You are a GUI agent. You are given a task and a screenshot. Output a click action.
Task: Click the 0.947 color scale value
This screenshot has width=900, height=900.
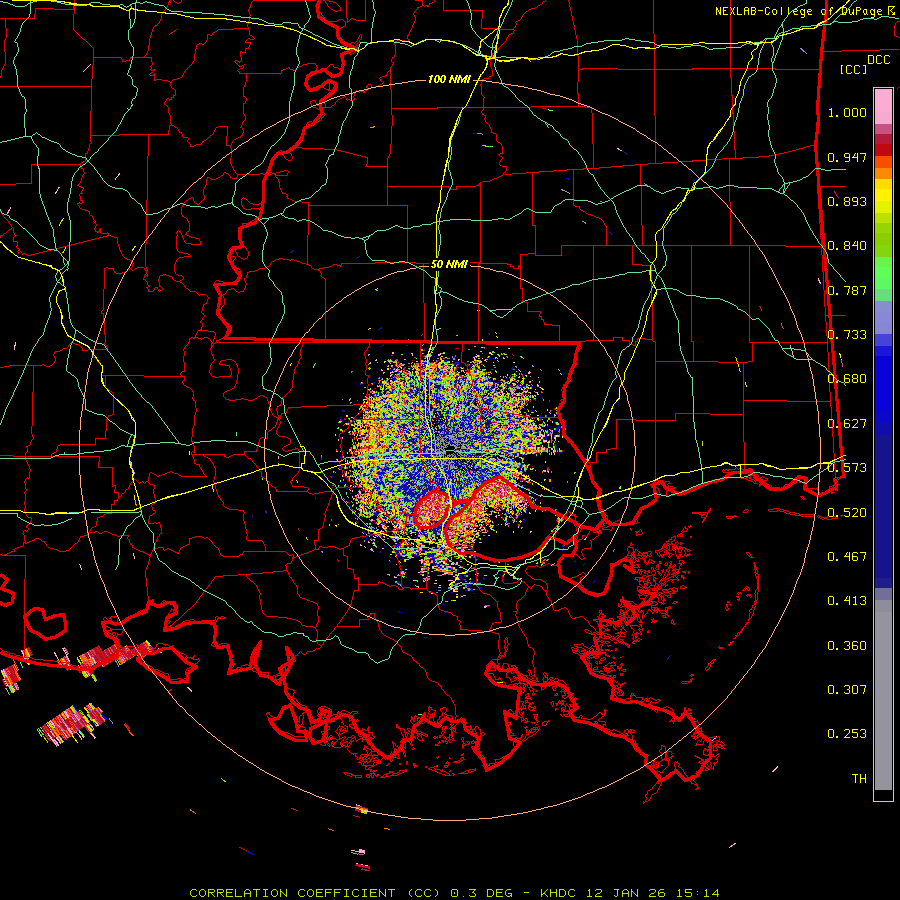[847, 157]
